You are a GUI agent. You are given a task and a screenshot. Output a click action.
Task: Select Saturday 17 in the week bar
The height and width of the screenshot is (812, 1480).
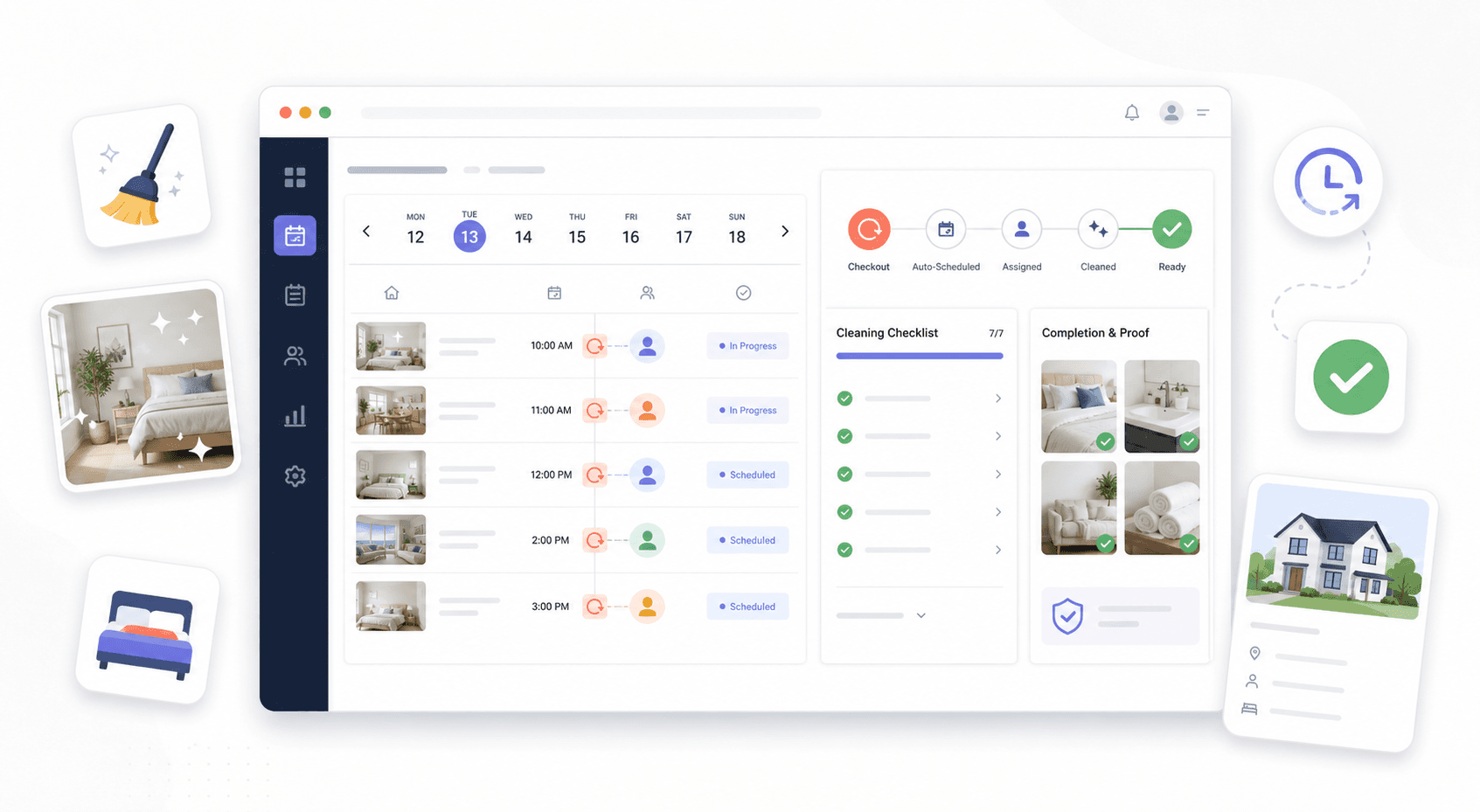tap(684, 231)
